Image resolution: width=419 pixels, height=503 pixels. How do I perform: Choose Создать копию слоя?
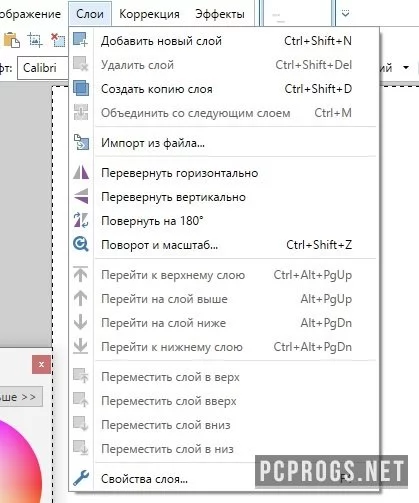[224, 89]
